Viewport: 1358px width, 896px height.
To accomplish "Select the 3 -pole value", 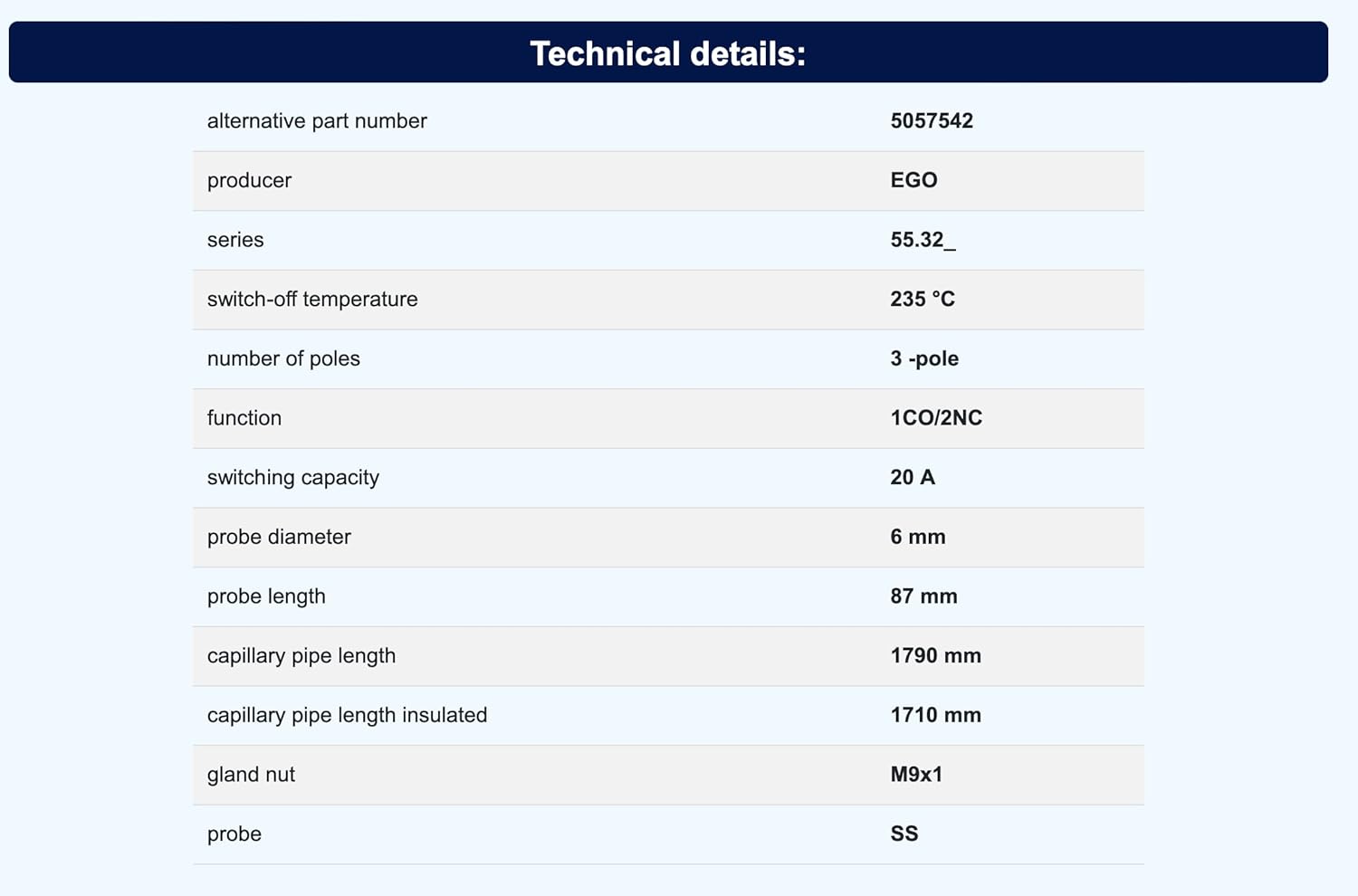I will tap(924, 358).
